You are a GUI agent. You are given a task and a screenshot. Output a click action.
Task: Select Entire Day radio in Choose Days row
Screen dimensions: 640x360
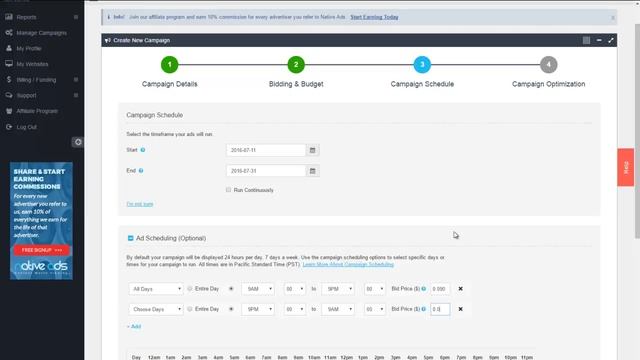point(190,309)
